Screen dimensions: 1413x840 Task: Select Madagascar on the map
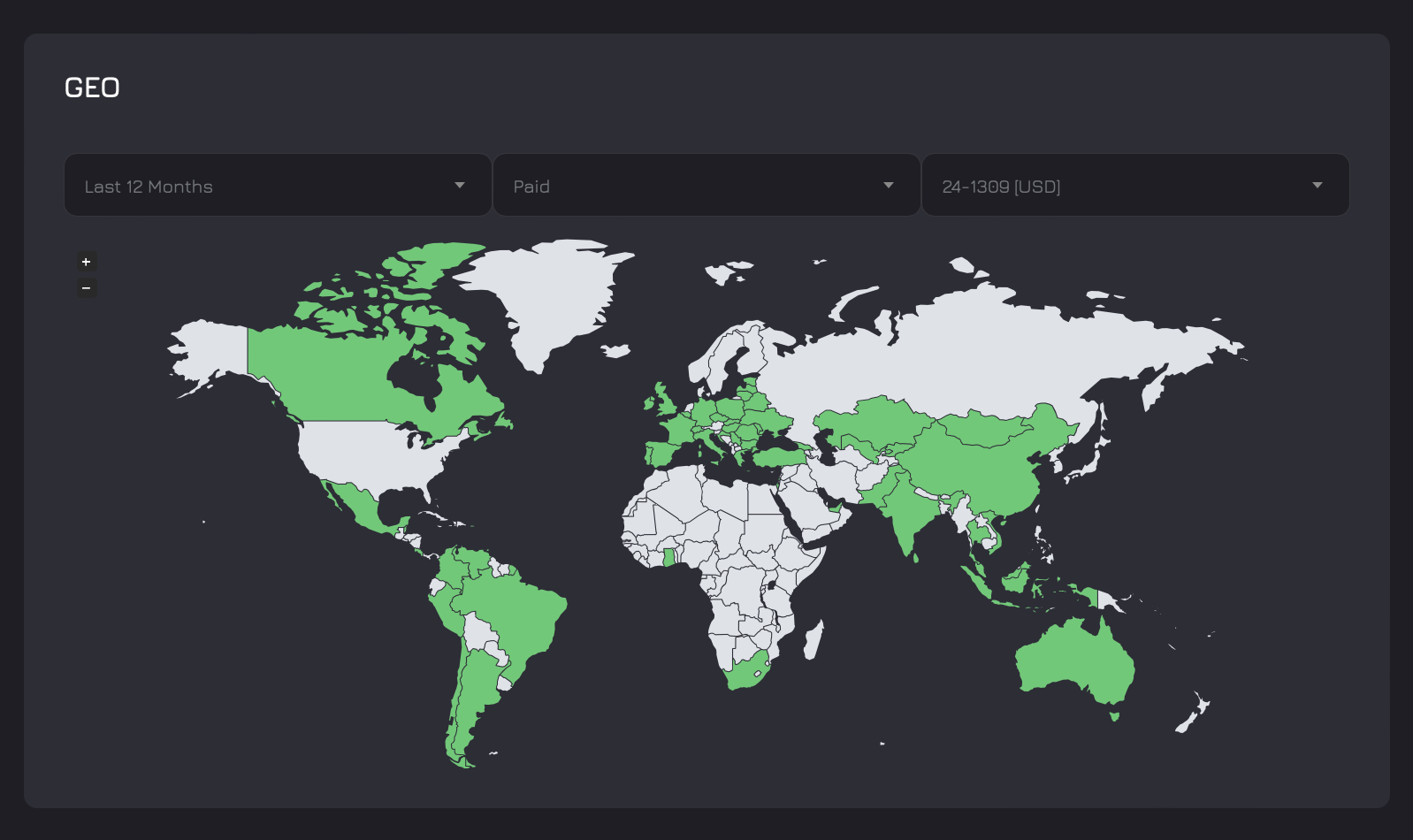pyautogui.click(x=814, y=639)
